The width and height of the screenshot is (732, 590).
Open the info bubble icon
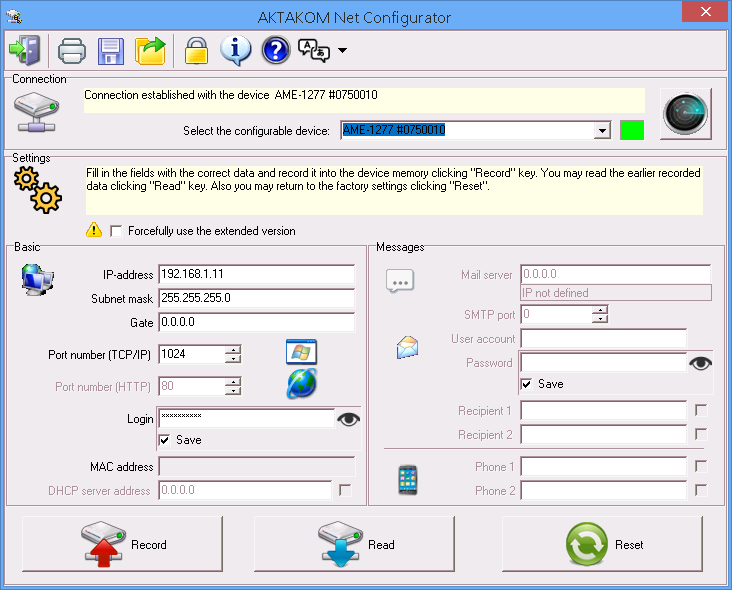coord(236,50)
